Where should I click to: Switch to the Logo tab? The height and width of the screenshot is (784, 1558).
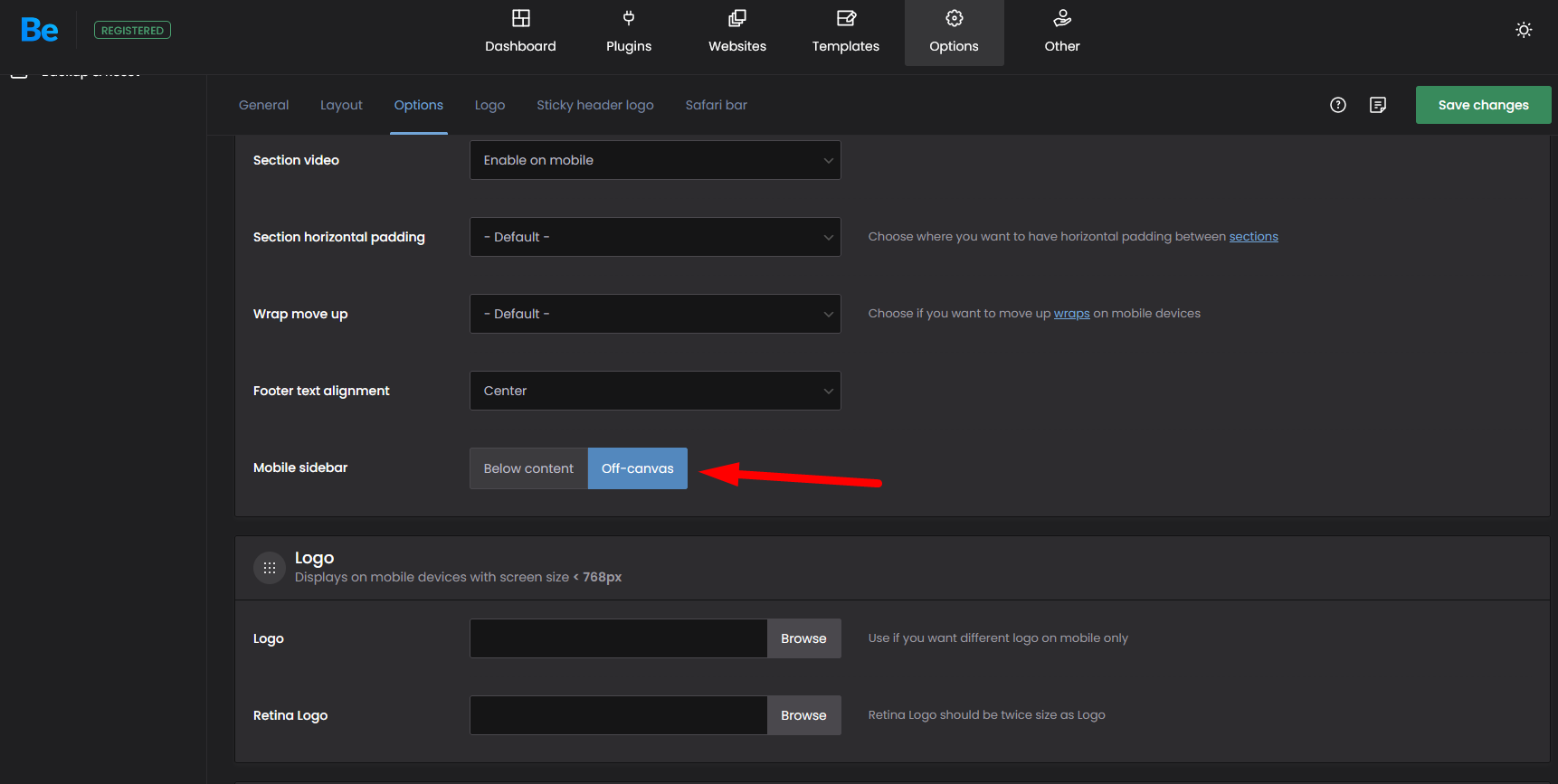click(x=489, y=105)
